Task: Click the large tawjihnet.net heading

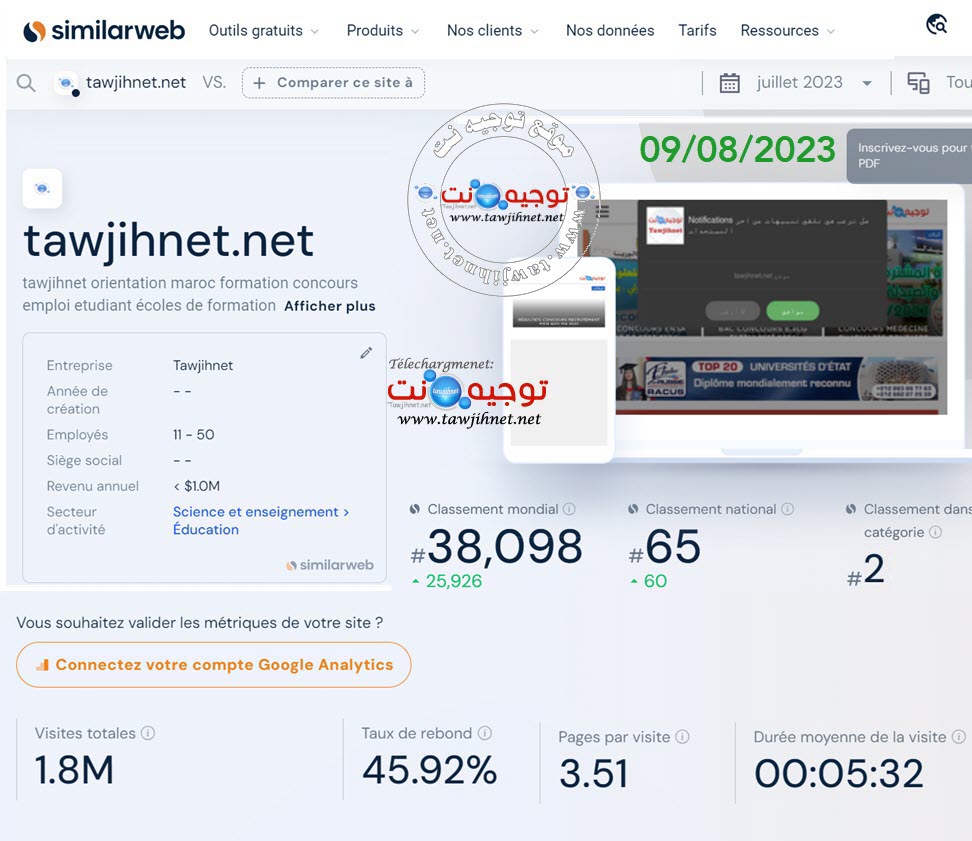Action: [x=168, y=241]
